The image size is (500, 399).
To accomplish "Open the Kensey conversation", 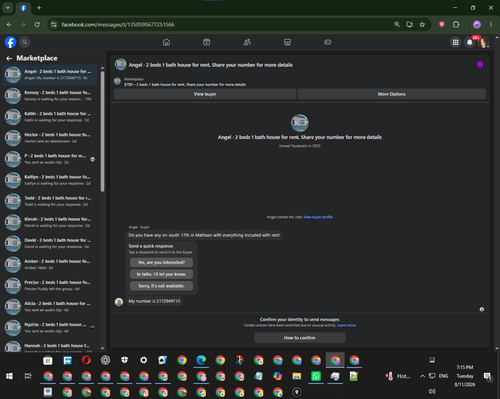I will click(x=50, y=96).
